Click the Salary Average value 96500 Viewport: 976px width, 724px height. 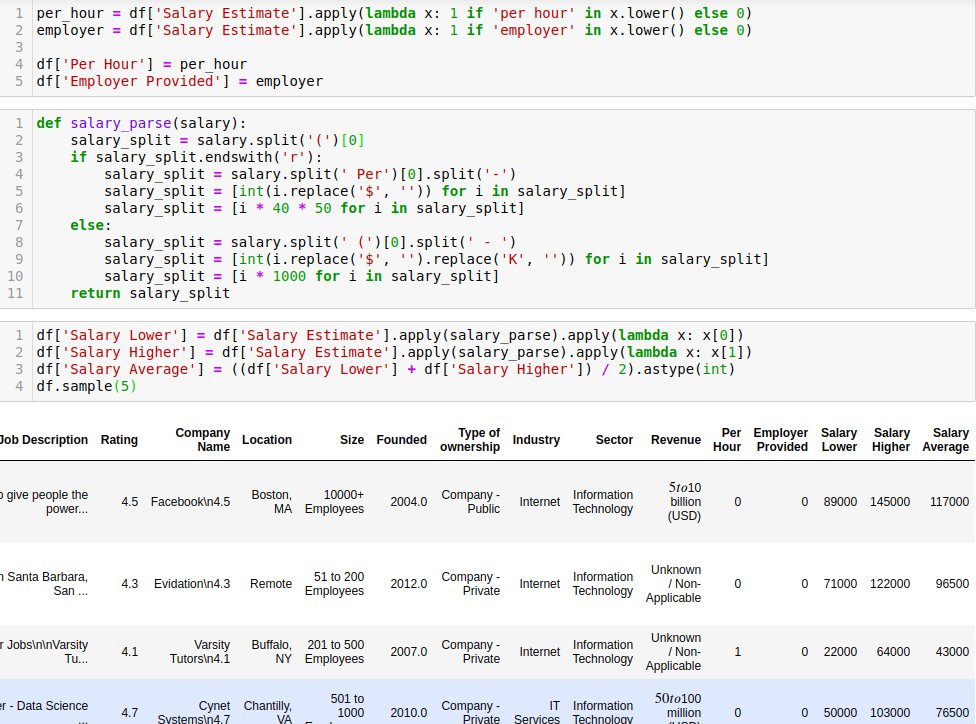click(x=952, y=584)
